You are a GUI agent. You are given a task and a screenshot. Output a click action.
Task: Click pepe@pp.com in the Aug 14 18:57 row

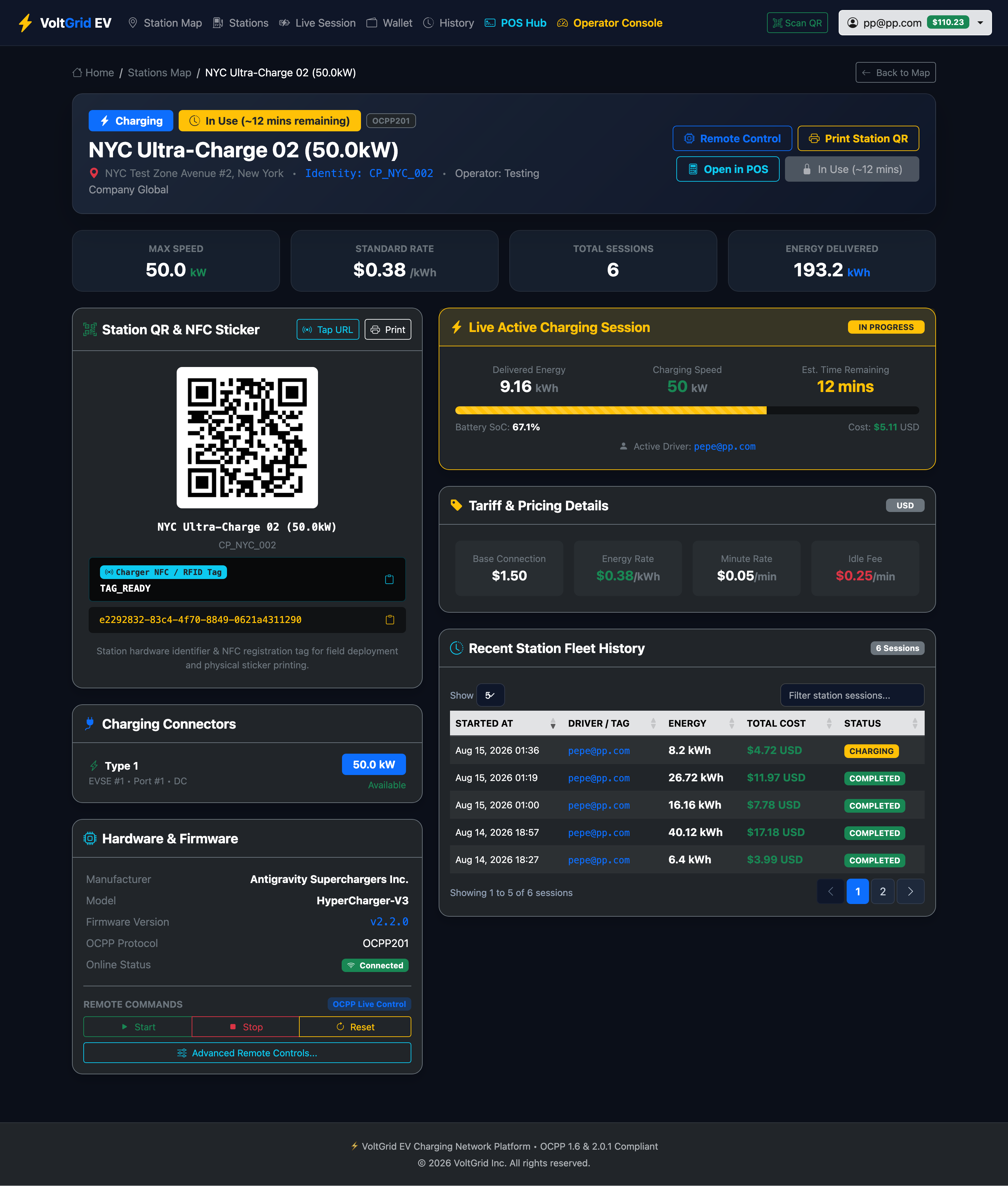(x=599, y=833)
